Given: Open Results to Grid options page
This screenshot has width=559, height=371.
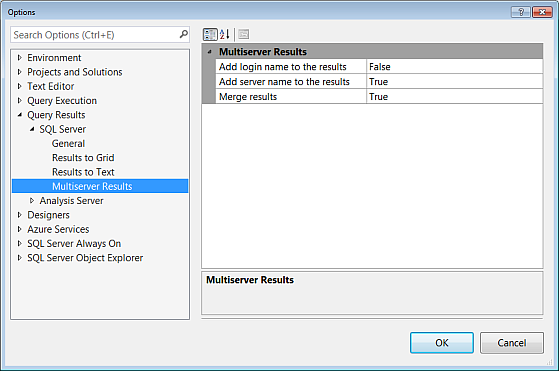Looking at the screenshot, I should pos(83,158).
